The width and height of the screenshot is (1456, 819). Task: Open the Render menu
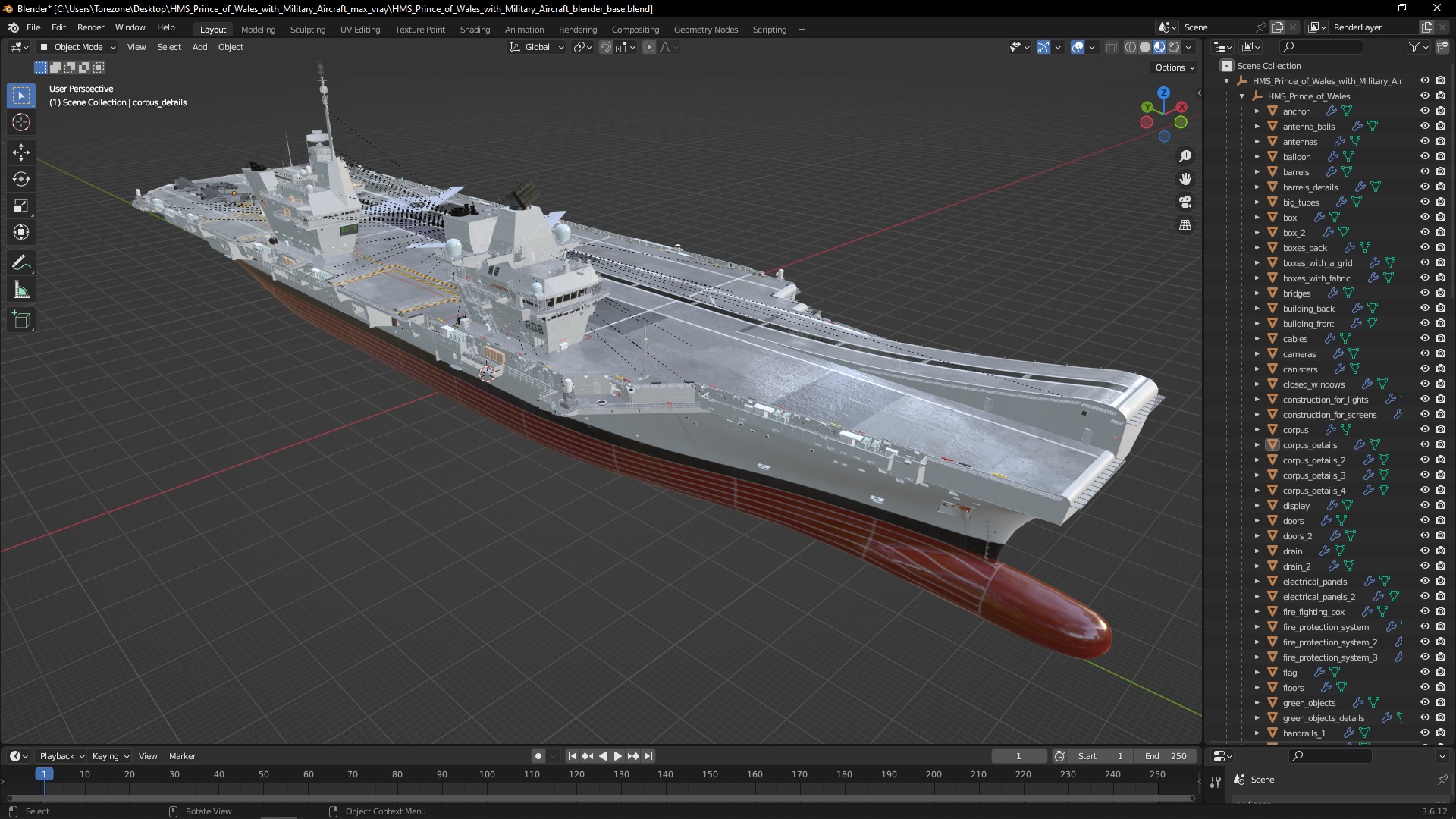(x=90, y=27)
